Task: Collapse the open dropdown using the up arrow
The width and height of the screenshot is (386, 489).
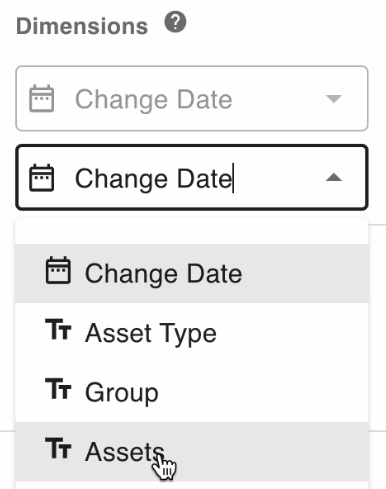Action: pyautogui.click(x=334, y=177)
